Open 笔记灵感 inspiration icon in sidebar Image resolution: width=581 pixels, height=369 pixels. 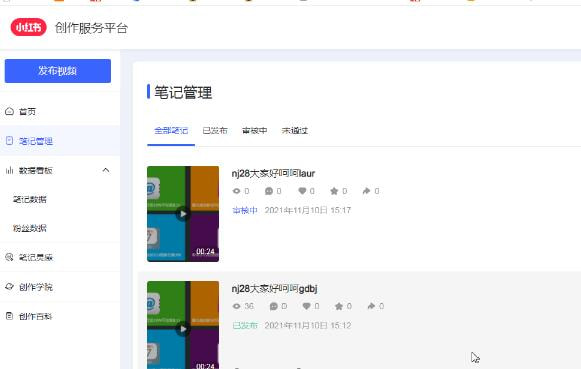pyautogui.click(x=10, y=257)
